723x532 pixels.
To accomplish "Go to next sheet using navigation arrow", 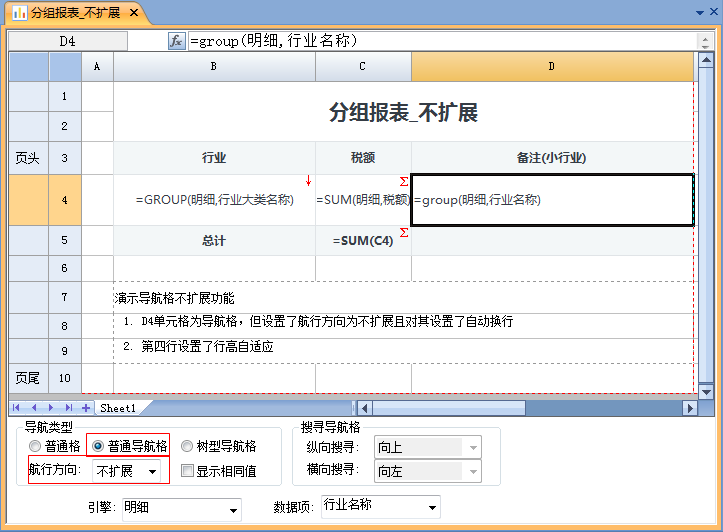I will (x=51, y=408).
